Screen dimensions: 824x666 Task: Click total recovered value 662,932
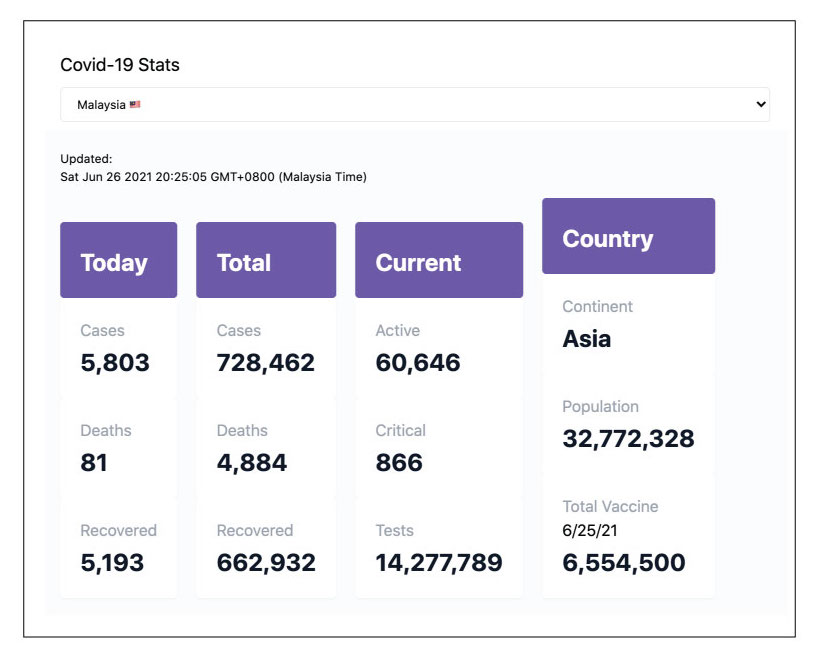click(x=266, y=562)
